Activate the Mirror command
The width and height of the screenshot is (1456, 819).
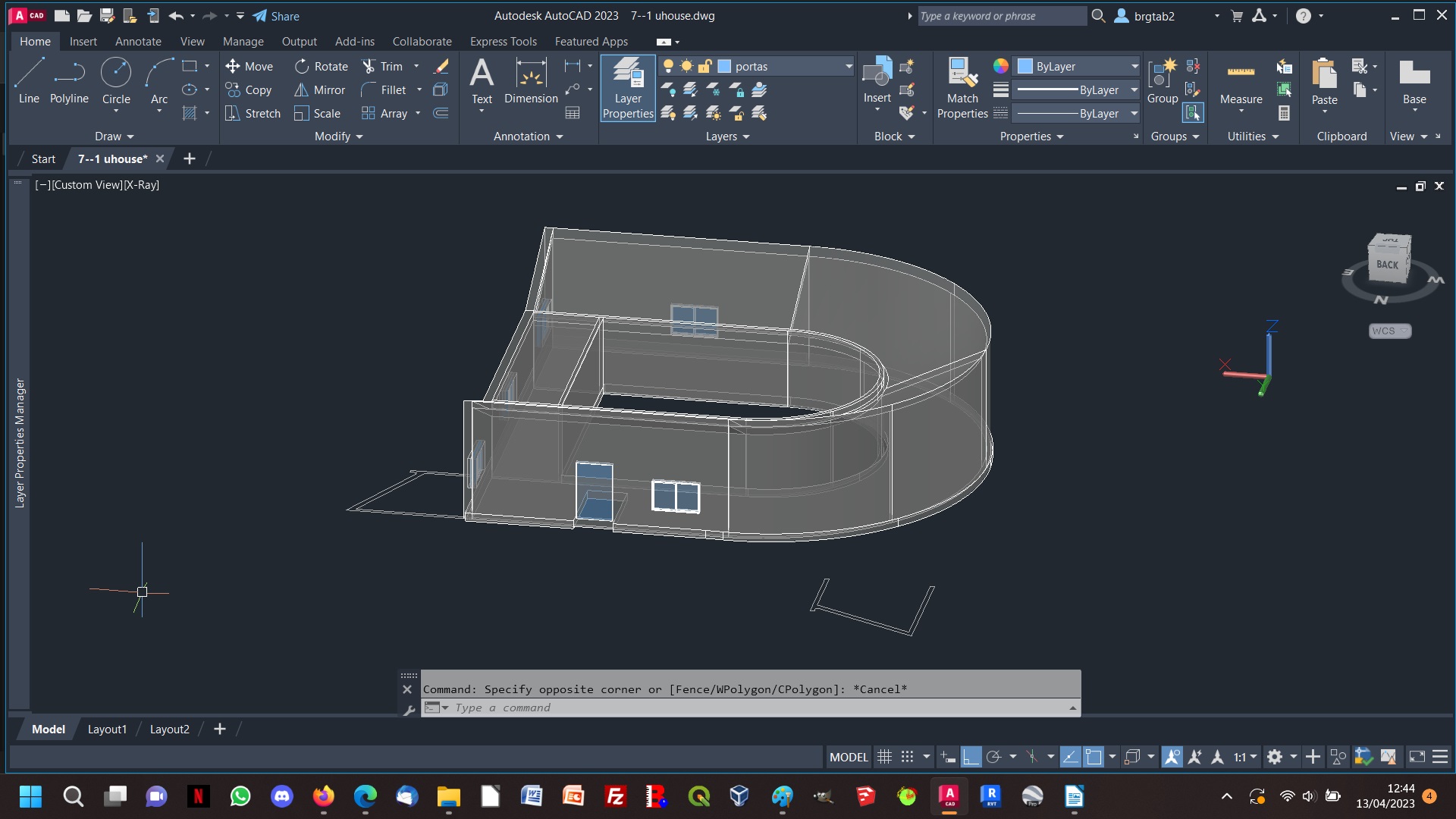tap(319, 90)
